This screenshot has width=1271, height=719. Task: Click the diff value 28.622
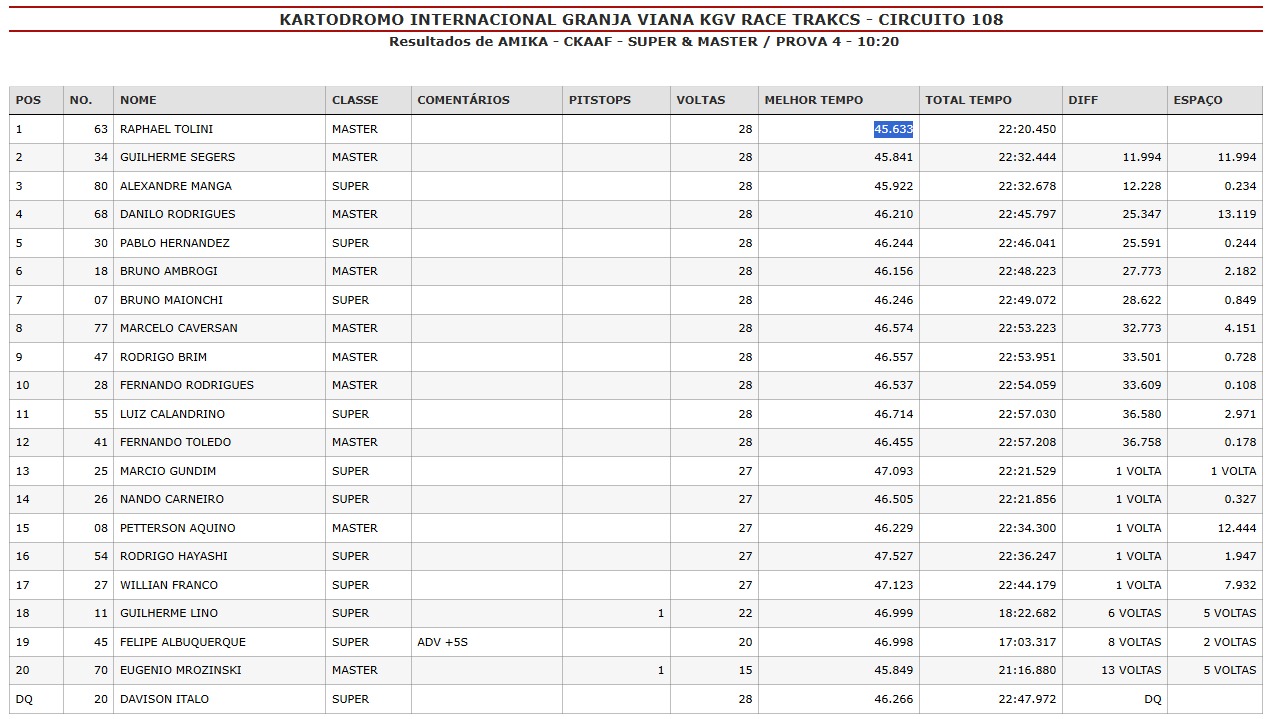(x=1142, y=300)
